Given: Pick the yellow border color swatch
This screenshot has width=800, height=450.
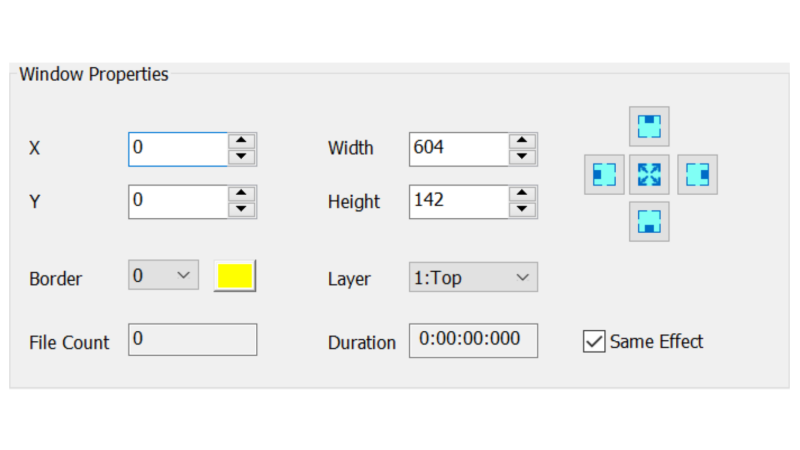Looking at the screenshot, I should coord(235,276).
